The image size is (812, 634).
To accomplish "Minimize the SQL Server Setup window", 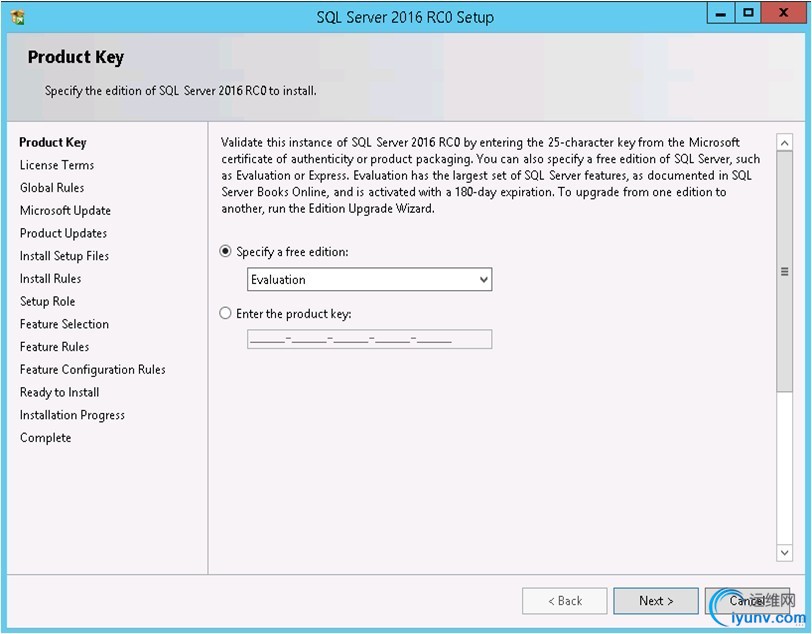I will [720, 13].
